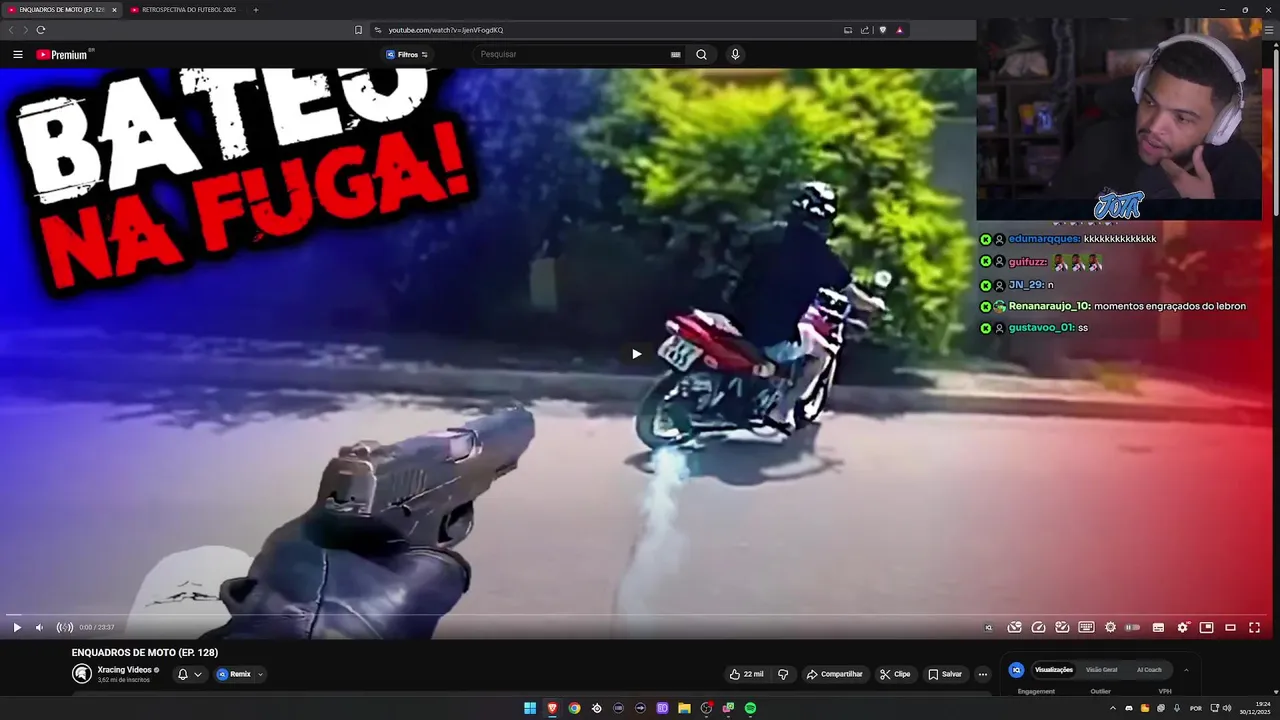Enable miniplayer mode
This screenshot has height=720, width=1280.
pyautogui.click(x=1207, y=628)
